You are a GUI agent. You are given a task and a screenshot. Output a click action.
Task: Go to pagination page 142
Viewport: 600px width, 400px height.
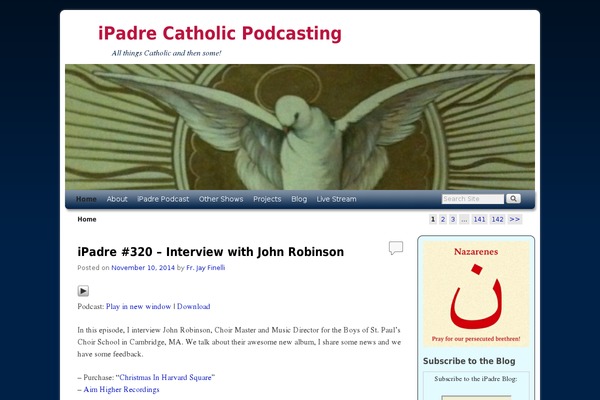(497, 219)
